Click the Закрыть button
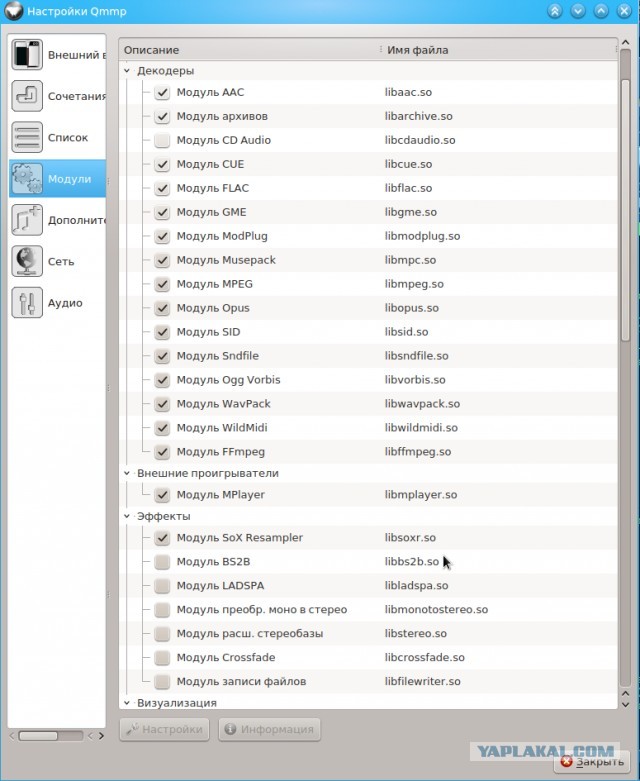Viewport: 640px width, 781px height. coord(592,762)
